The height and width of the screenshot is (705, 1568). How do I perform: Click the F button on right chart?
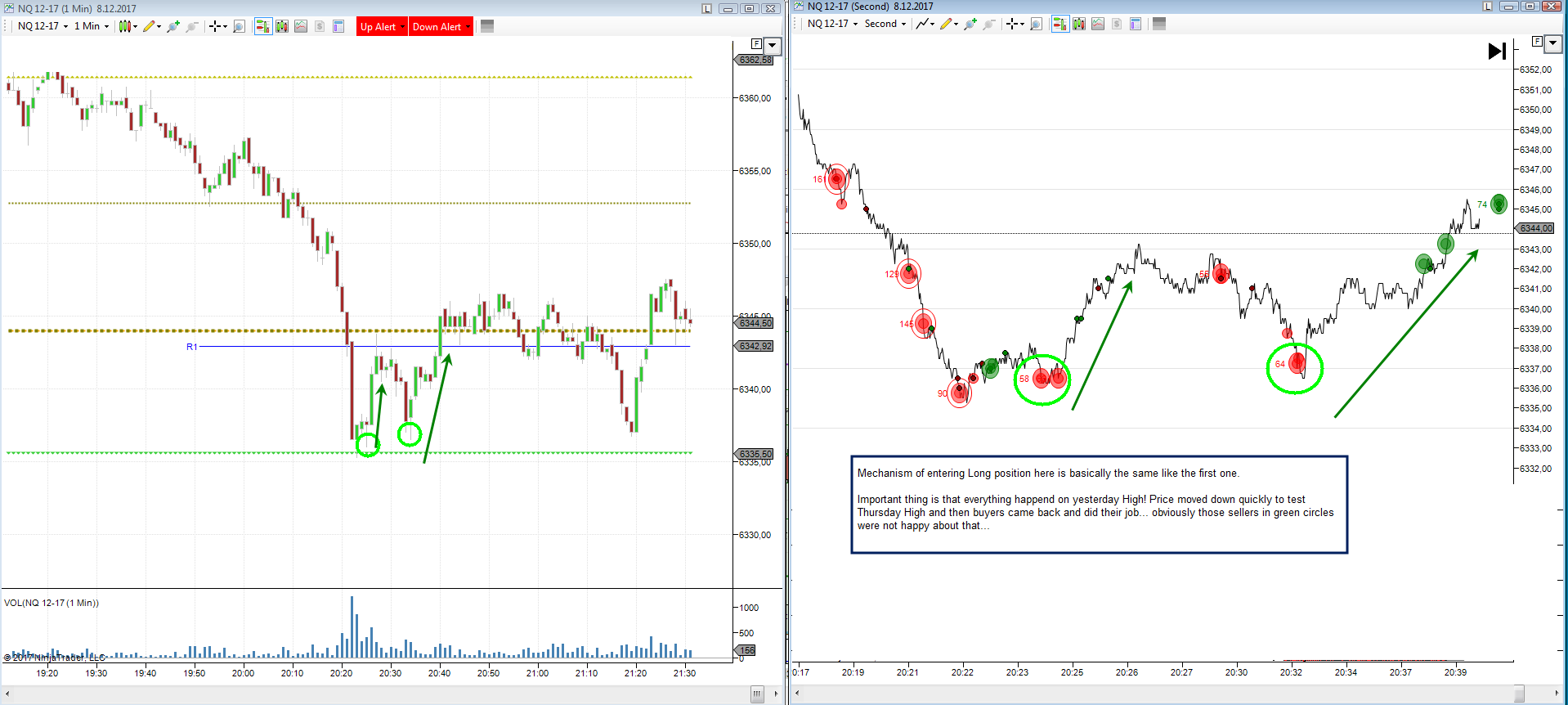coord(1537,41)
